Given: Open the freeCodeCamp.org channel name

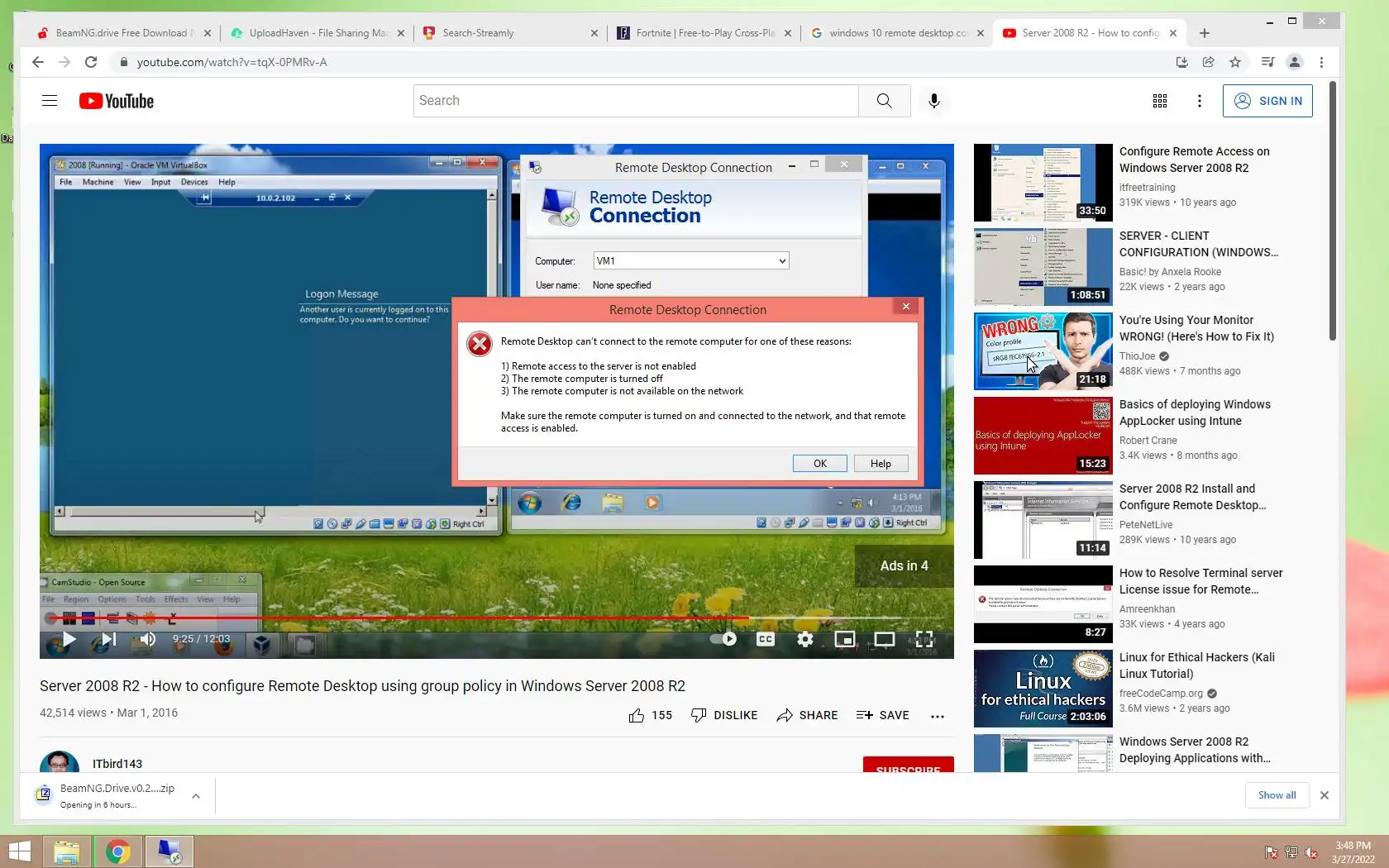Looking at the screenshot, I should pyautogui.click(x=1161, y=694).
